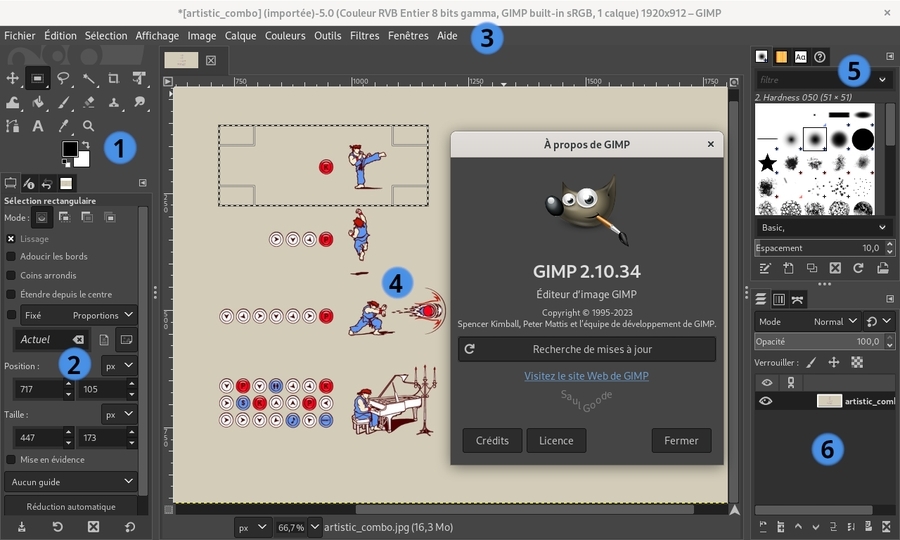Image resolution: width=900 pixels, height=540 pixels.
Task: Click Recherche de mises à jour
Action: (x=587, y=349)
